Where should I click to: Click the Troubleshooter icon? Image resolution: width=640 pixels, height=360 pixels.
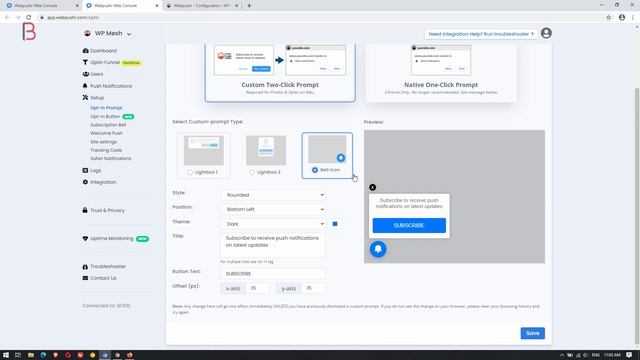click(x=85, y=267)
